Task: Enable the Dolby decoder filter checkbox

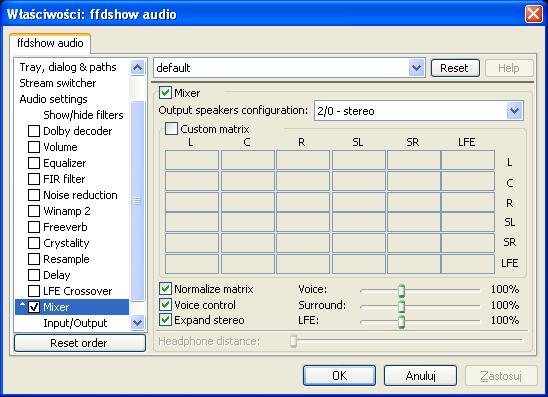Action: 34,131
